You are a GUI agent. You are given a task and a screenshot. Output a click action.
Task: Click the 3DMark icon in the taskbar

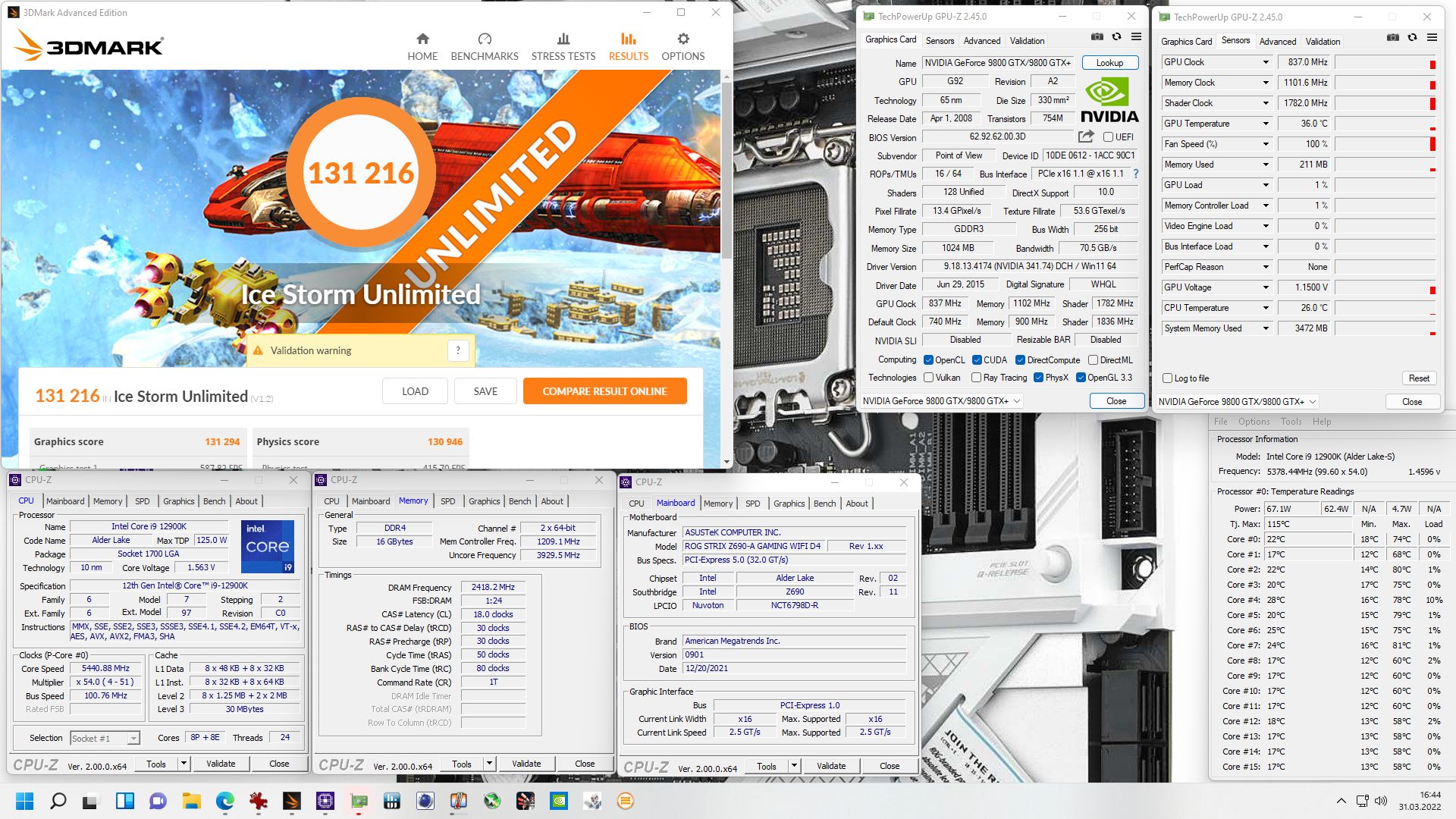[x=292, y=801]
